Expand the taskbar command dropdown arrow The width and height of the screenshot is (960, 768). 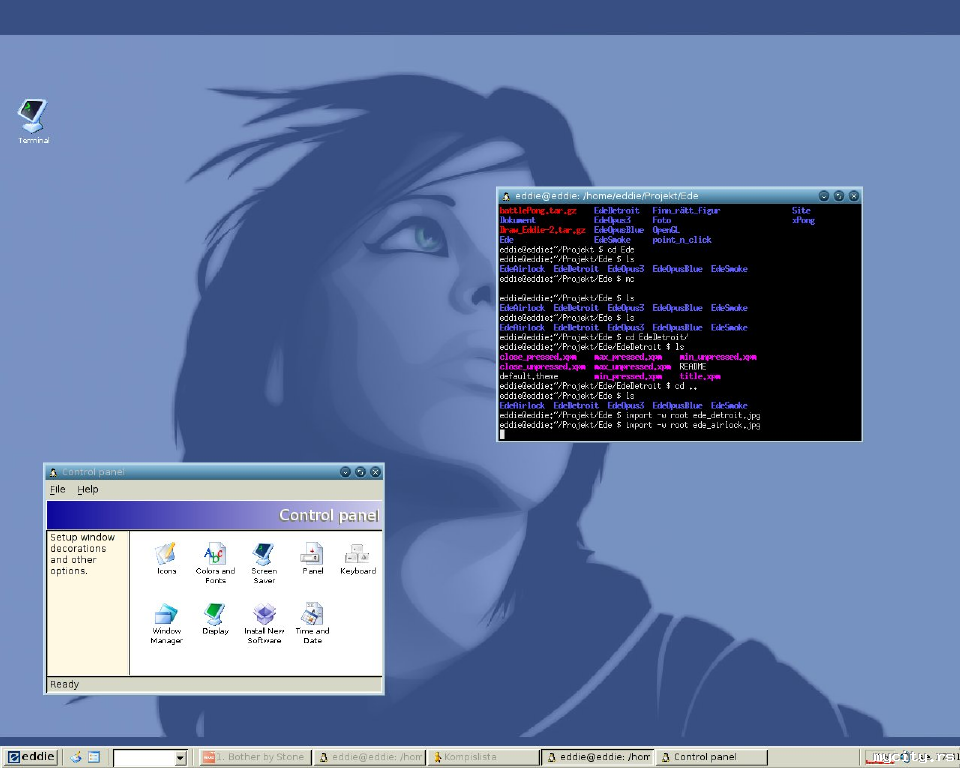coord(180,758)
